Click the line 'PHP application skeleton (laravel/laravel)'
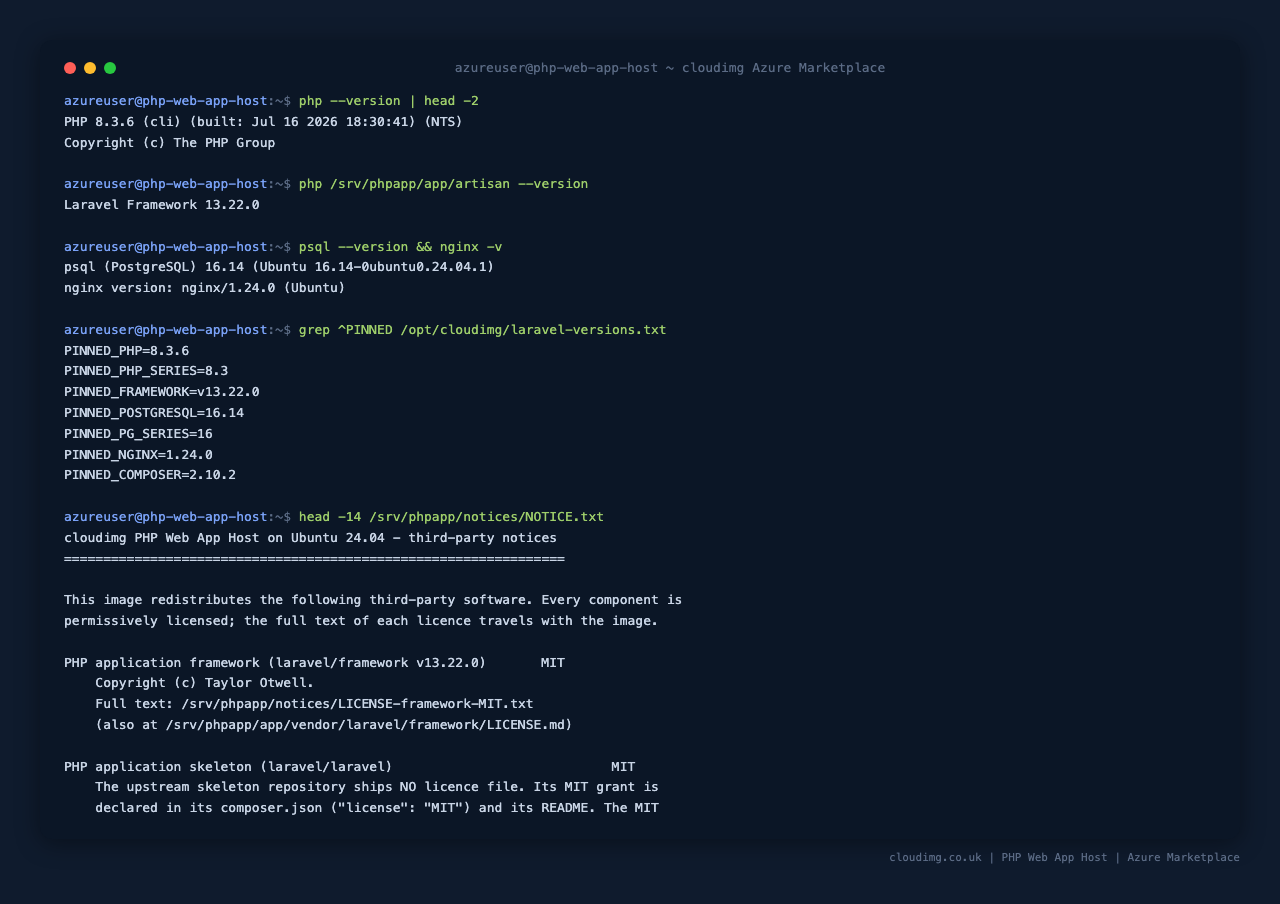This screenshot has height=904, width=1280. coord(228,767)
